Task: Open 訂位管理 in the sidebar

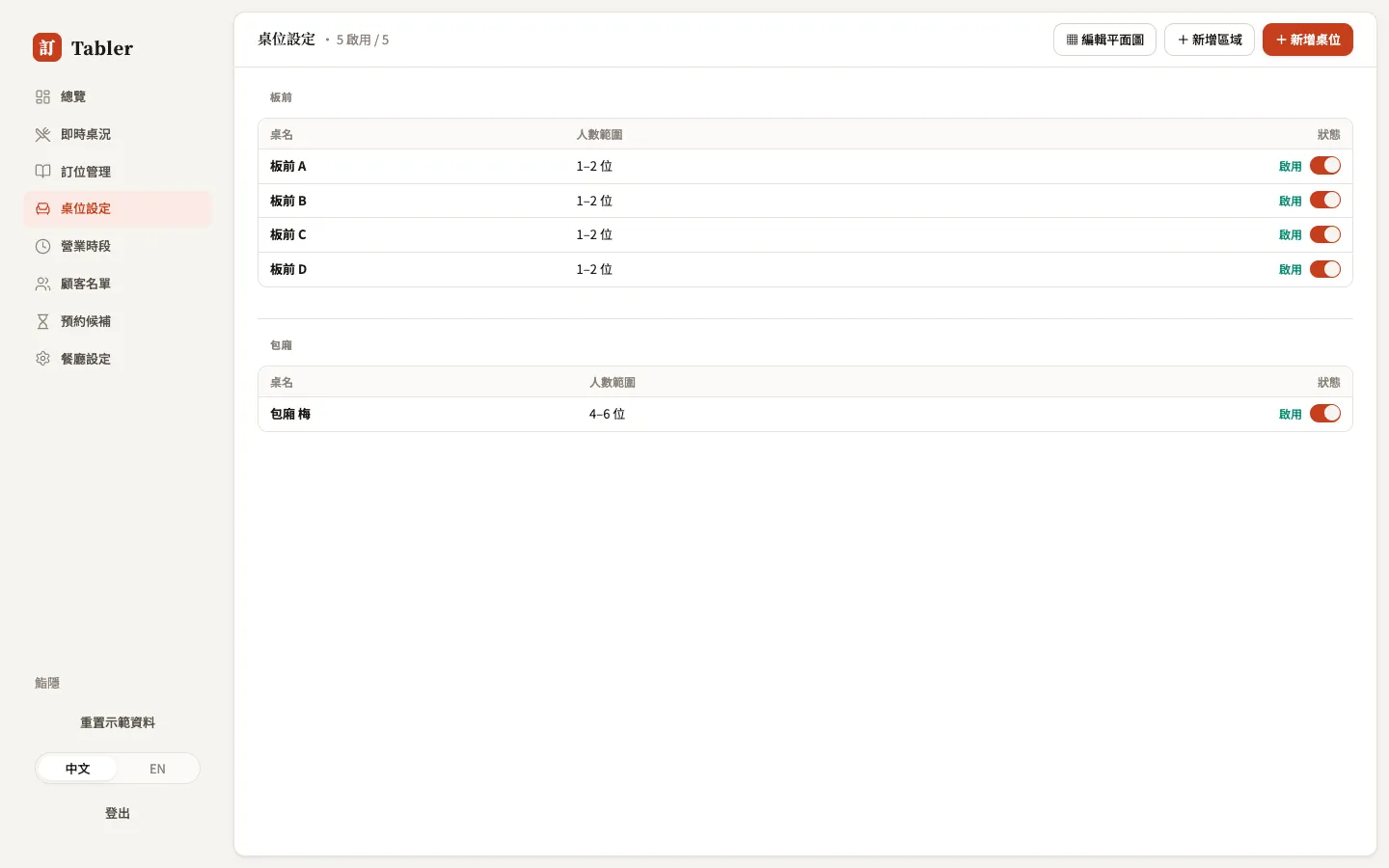Action: 117,172
